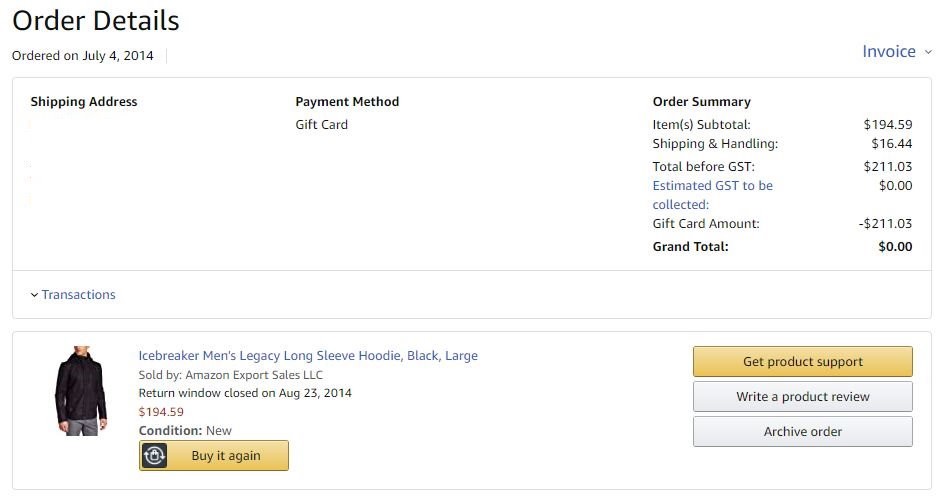
Task: Open the Icebreaker Men's Legacy Hoodie product link
Action: tap(308, 356)
